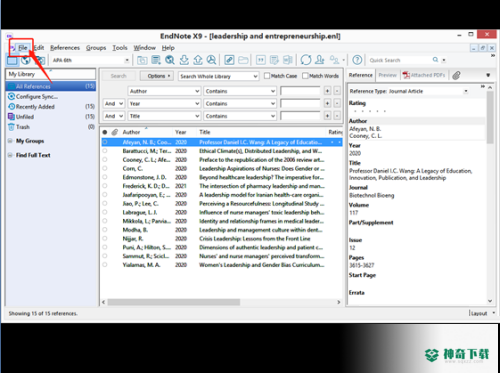Click the paperclip attach file icon tab
500x373 pixels.
[456, 75]
